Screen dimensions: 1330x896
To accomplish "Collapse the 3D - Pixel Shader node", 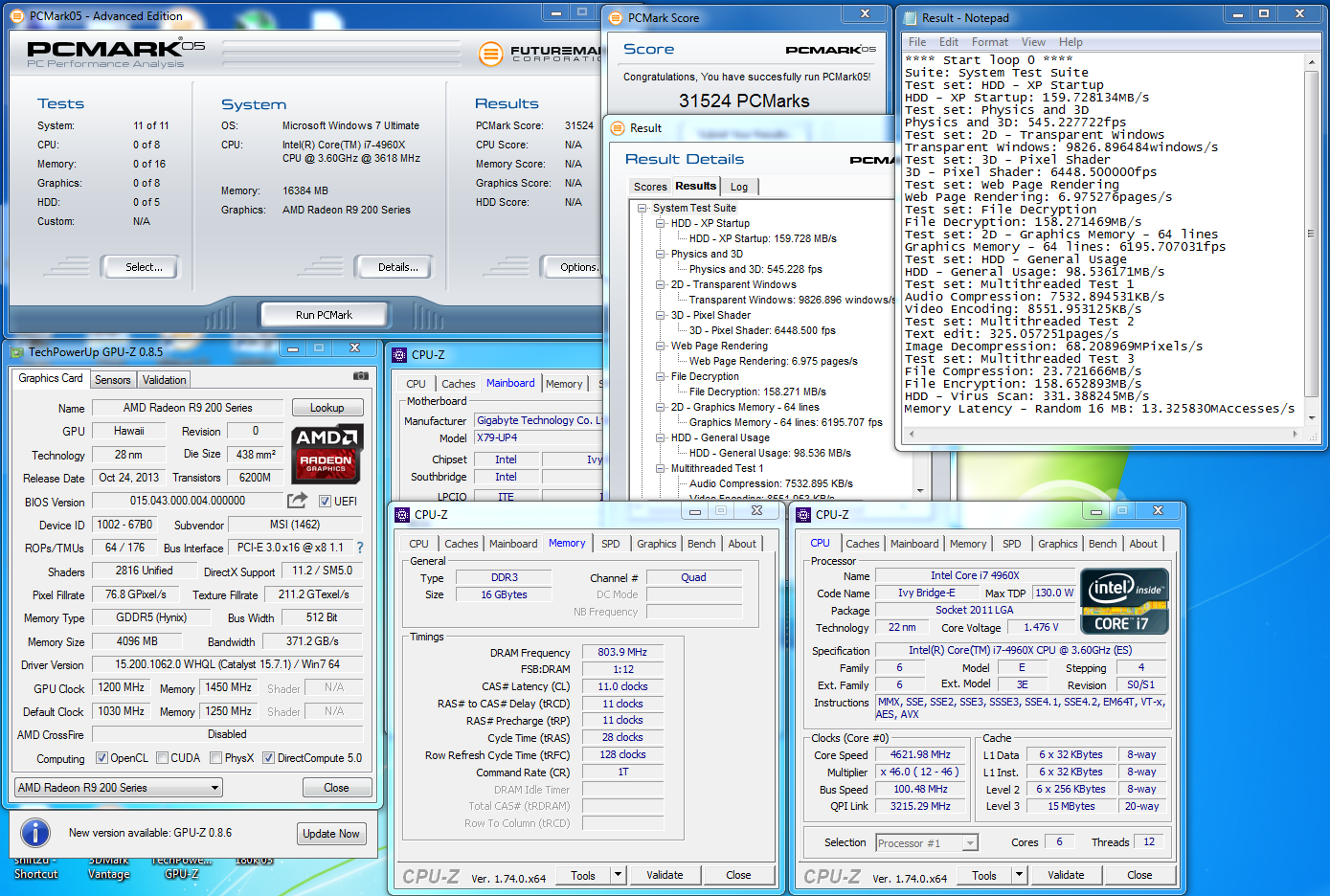I will pyautogui.click(x=660, y=315).
